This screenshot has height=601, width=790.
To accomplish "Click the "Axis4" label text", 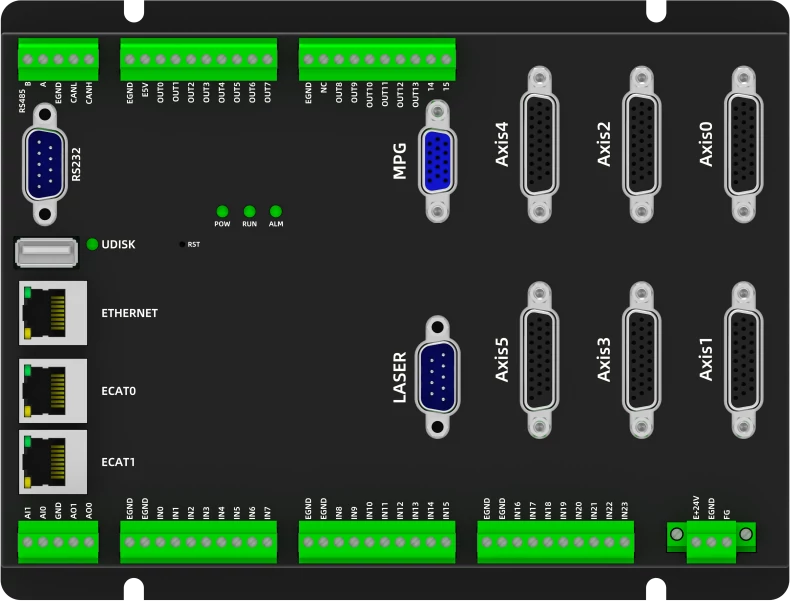I will [502, 144].
